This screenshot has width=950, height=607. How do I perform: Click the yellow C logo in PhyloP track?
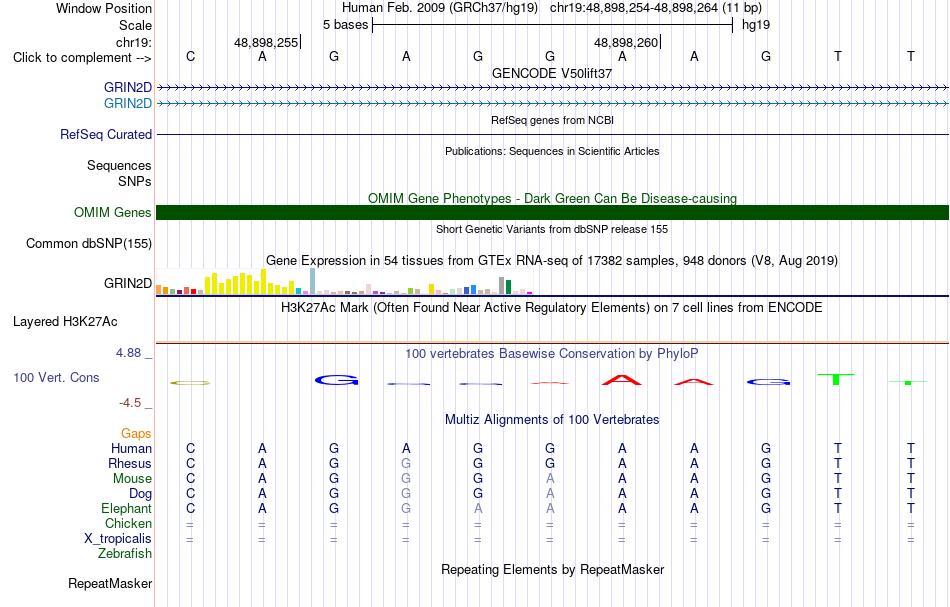pyautogui.click(x=190, y=383)
